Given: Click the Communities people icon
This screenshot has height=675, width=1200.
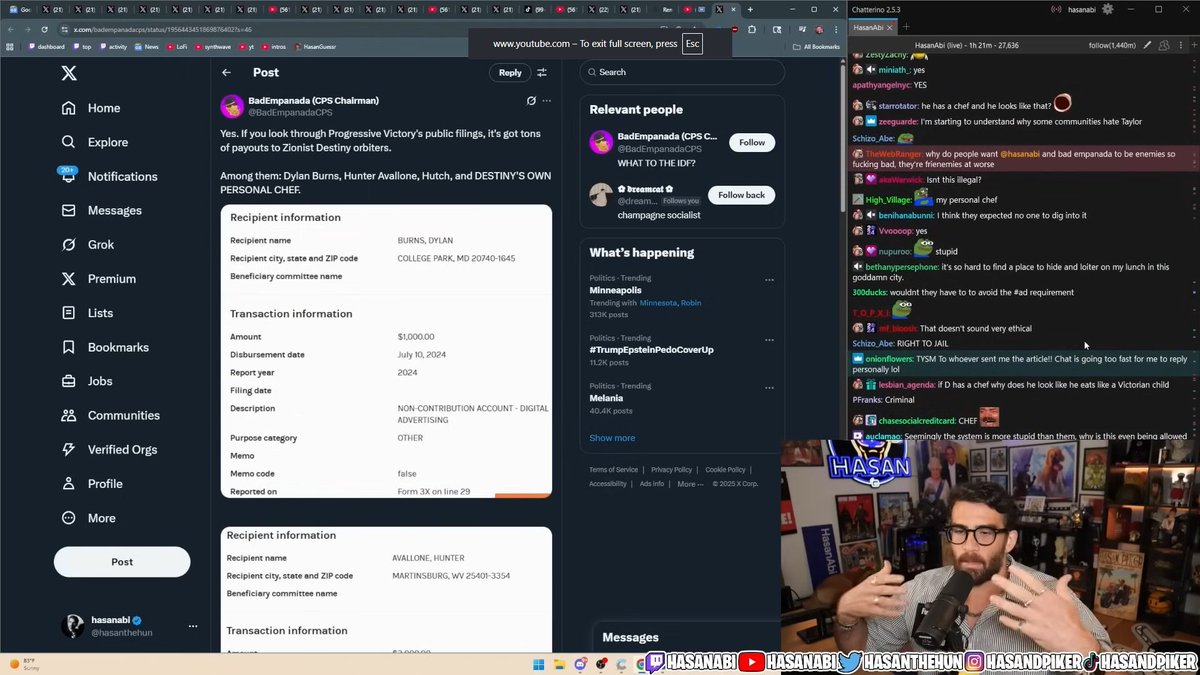Looking at the screenshot, I should pyautogui.click(x=69, y=415).
